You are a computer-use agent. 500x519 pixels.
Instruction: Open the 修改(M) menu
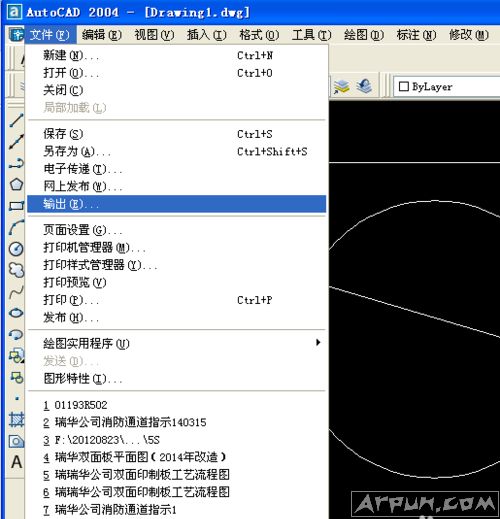[x=469, y=35]
